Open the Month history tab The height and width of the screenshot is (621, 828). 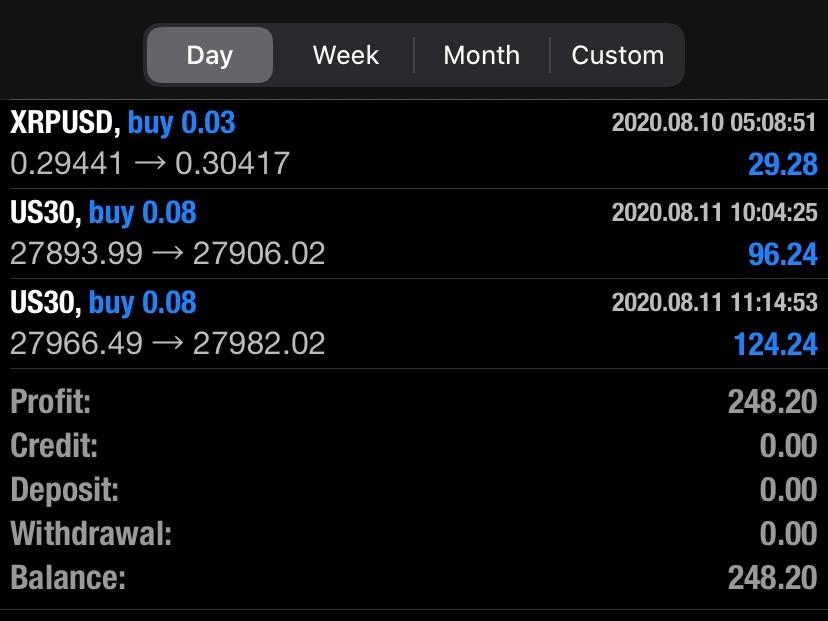click(x=481, y=55)
